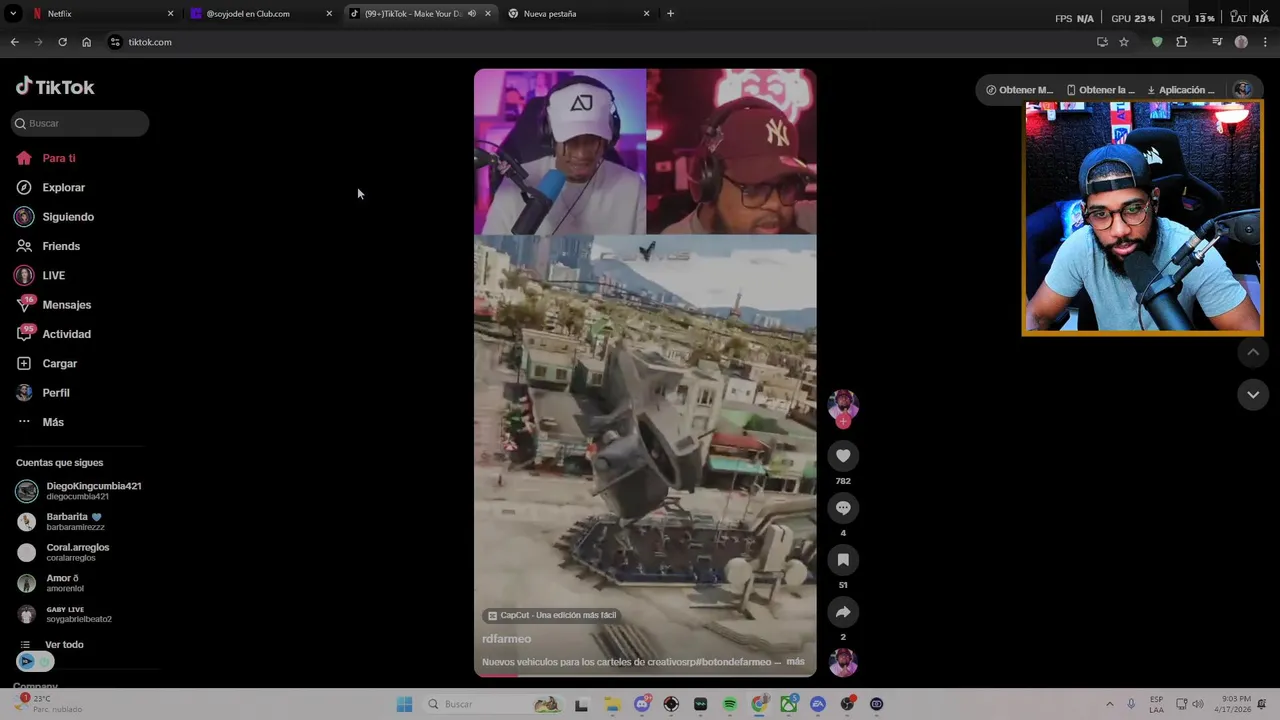Open weather widget showing 23°C
The width and height of the screenshot is (1280, 720).
48,703
